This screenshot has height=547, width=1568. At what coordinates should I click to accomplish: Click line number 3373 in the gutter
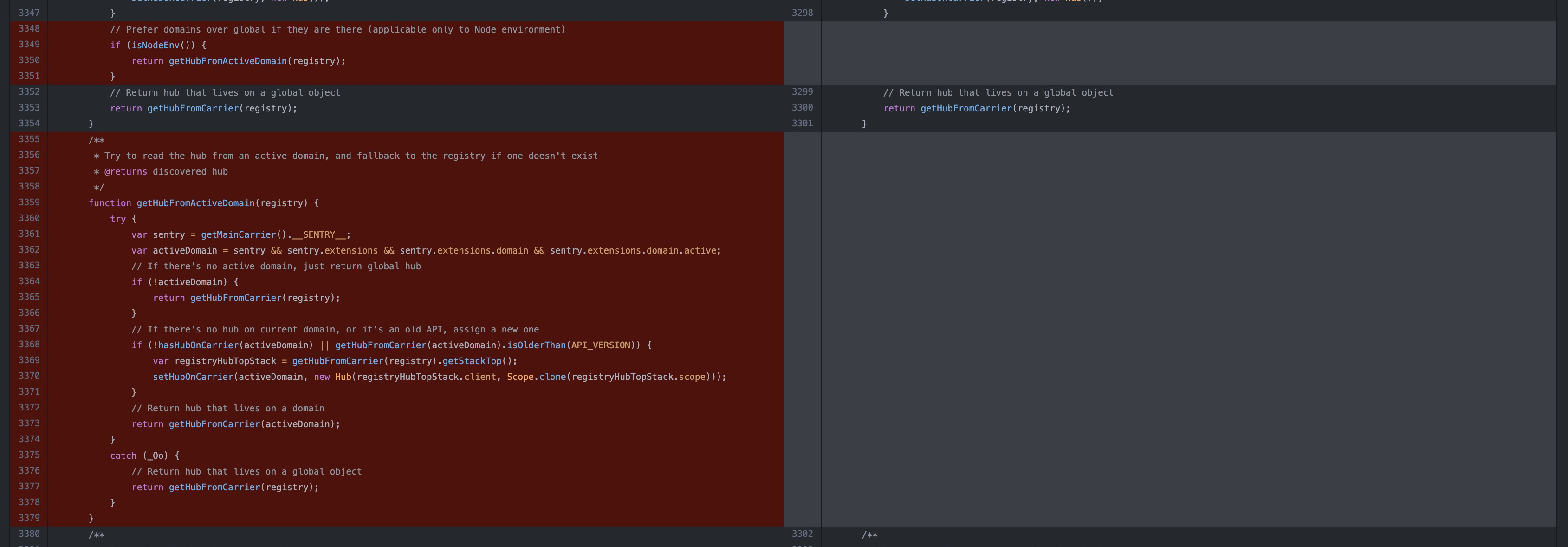[x=29, y=423]
